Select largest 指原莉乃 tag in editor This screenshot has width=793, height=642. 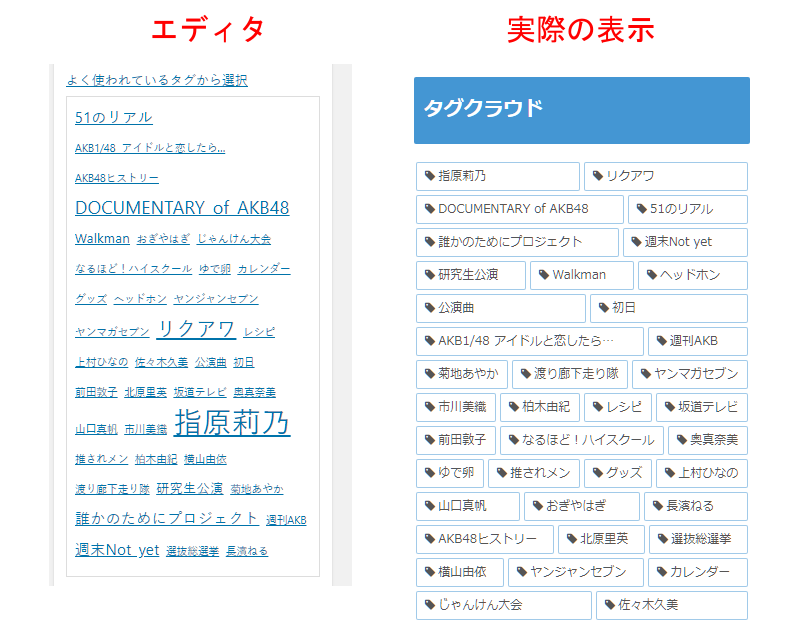click(233, 422)
